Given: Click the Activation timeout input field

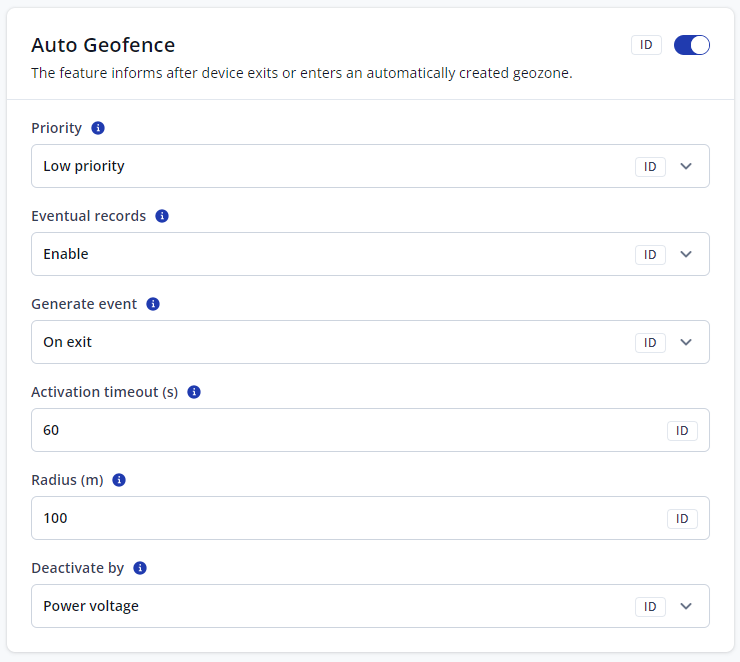Looking at the screenshot, I should point(340,430).
